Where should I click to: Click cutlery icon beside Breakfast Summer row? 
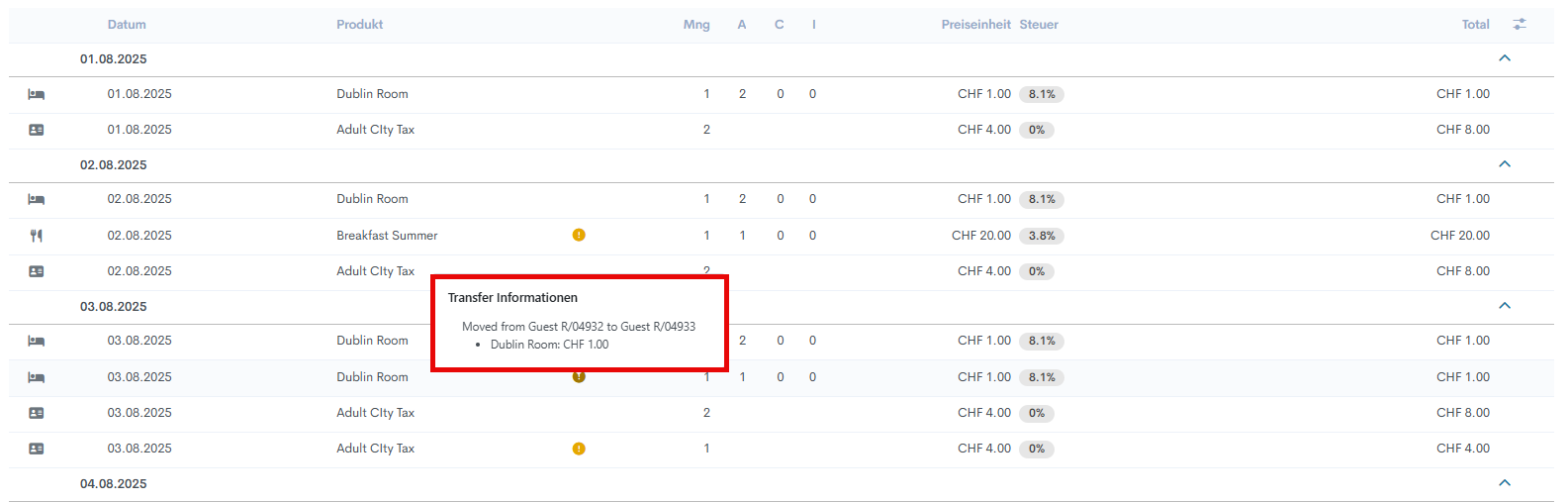coord(37,236)
